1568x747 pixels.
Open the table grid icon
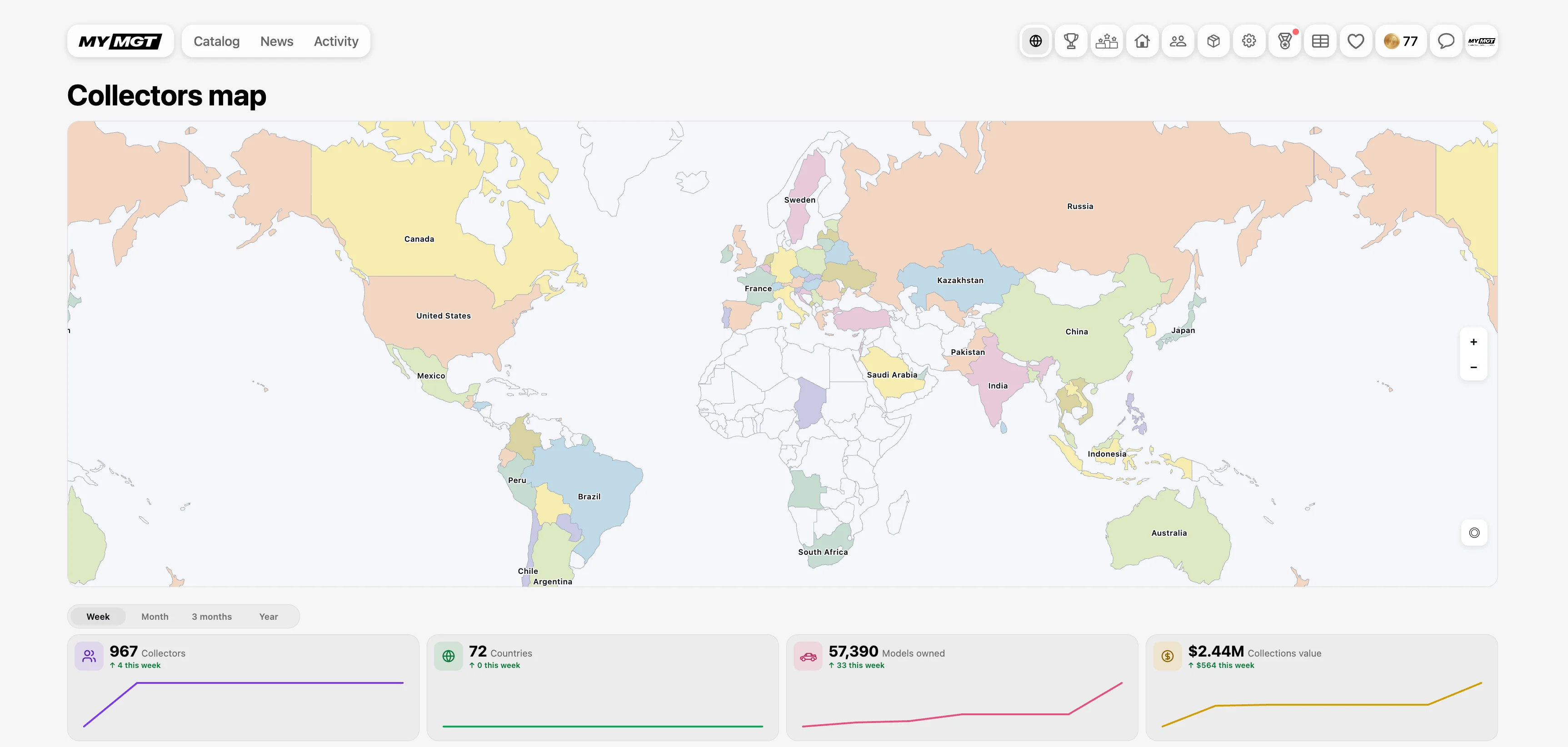(x=1320, y=41)
